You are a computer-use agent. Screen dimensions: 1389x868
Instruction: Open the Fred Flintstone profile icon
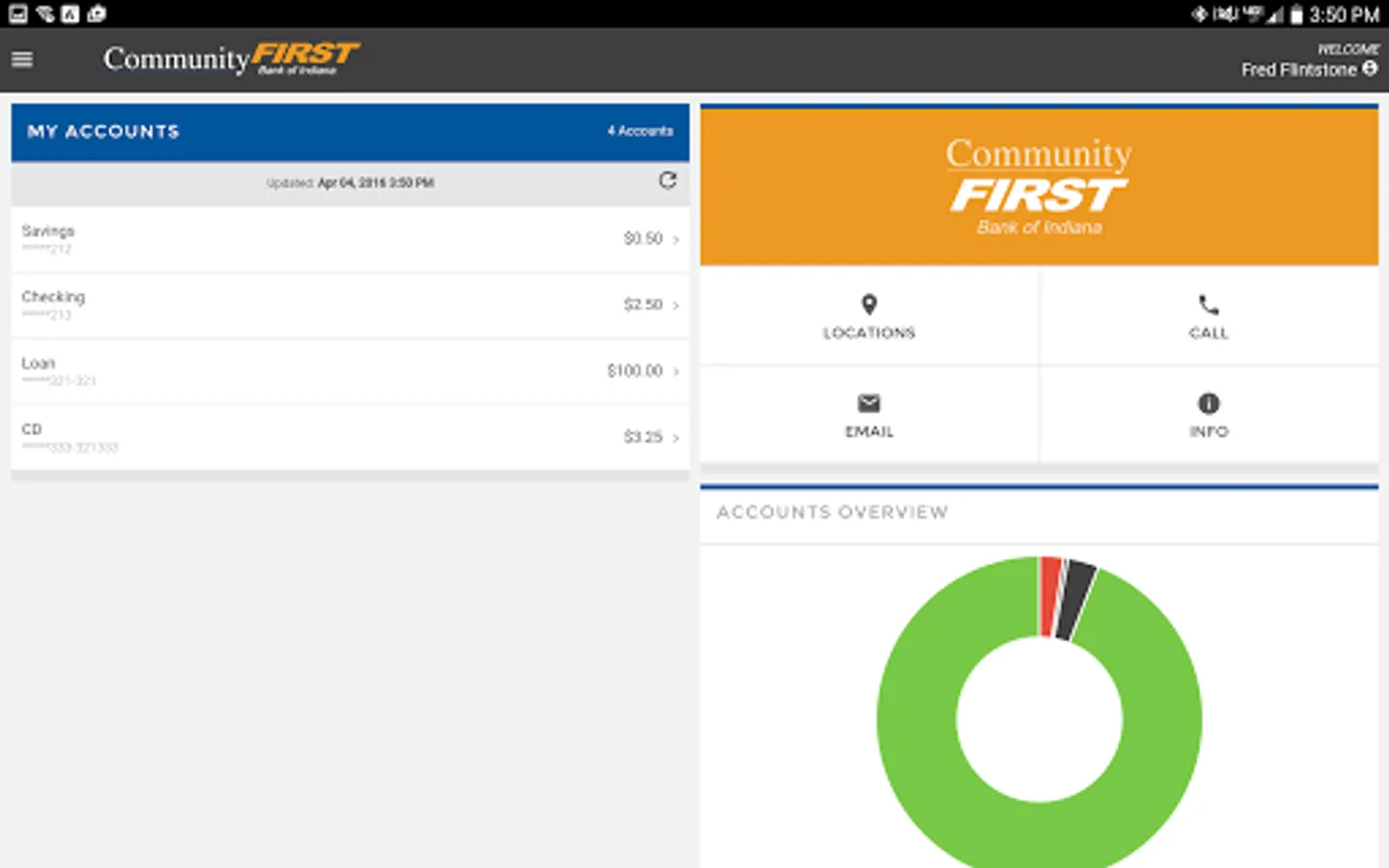point(1369,68)
